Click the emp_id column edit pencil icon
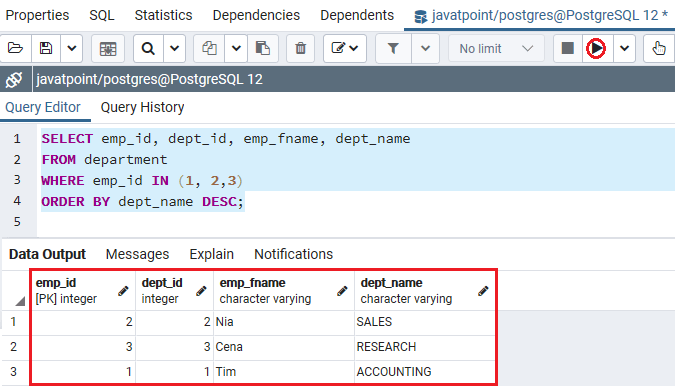Image resolution: width=675 pixels, height=386 pixels. 123,291
